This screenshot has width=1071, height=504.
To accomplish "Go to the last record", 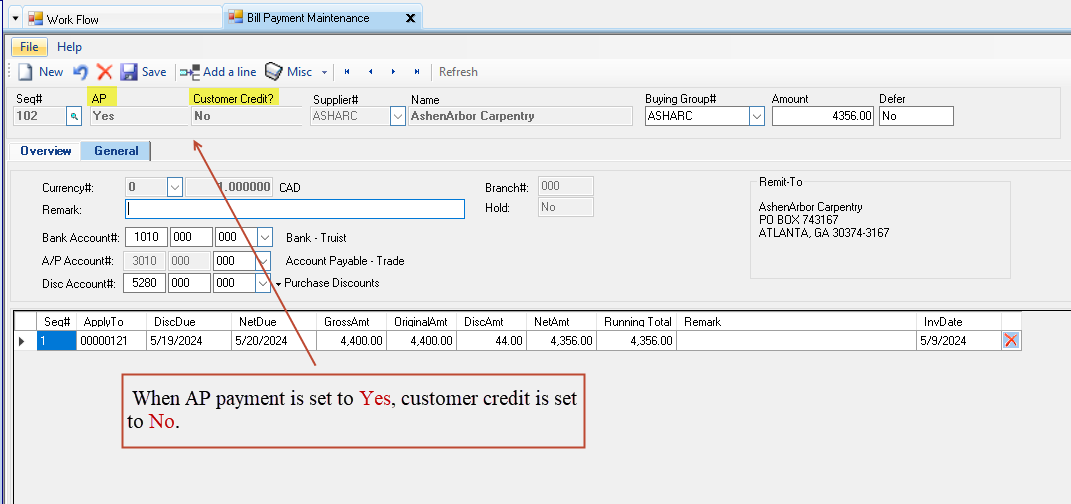I will click(416, 72).
